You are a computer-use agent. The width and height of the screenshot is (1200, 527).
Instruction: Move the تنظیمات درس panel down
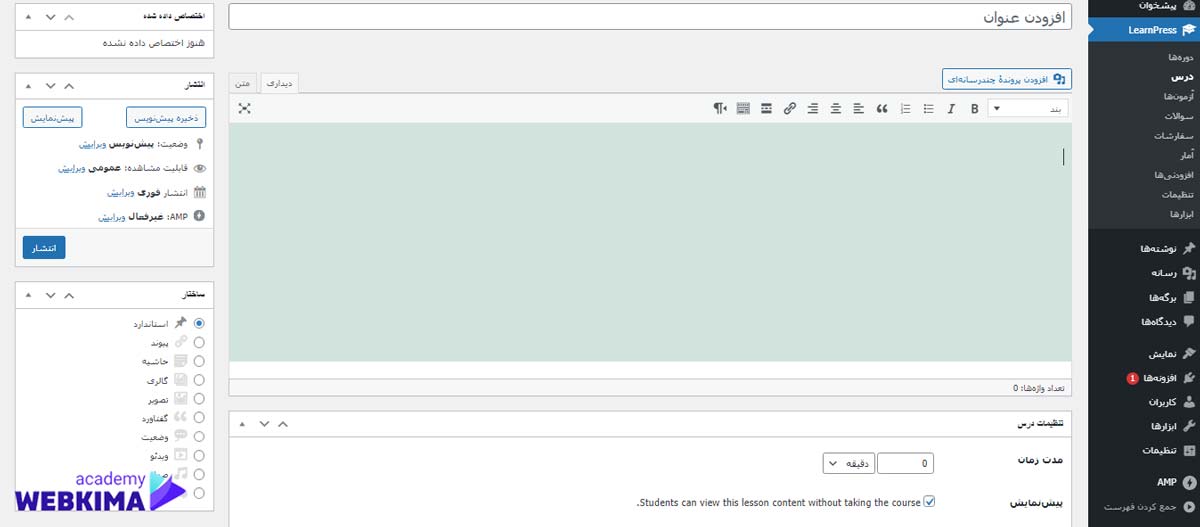point(263,424)
